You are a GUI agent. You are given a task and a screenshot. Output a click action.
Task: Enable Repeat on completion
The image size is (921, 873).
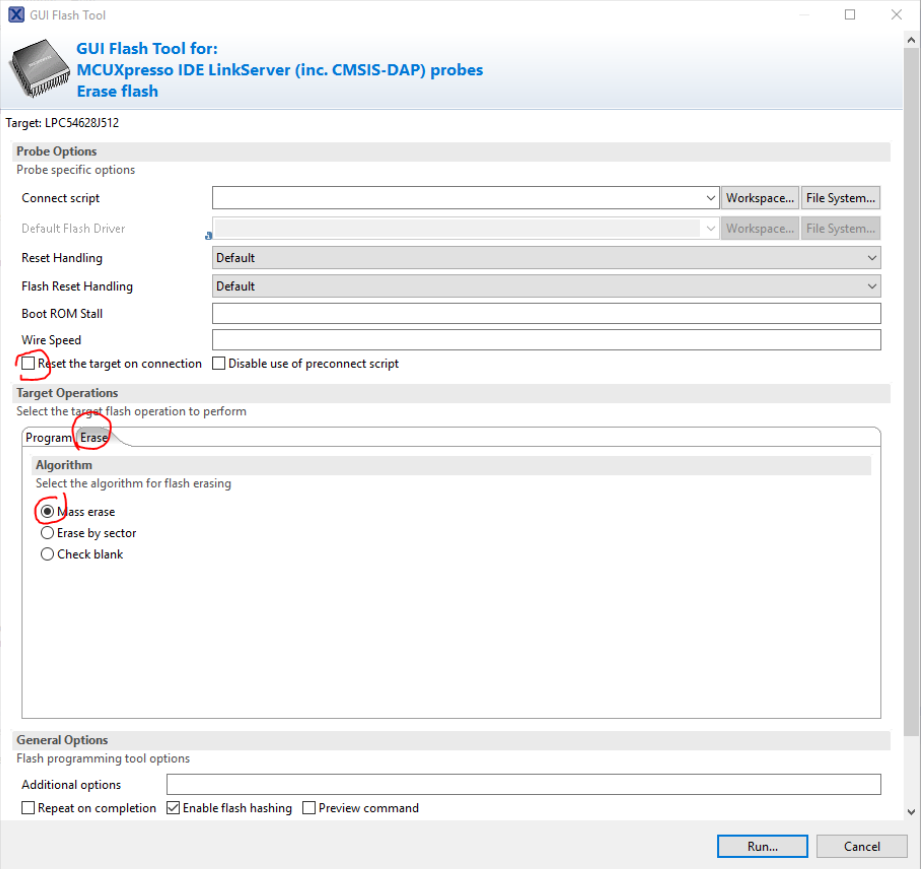click(27, 808)
